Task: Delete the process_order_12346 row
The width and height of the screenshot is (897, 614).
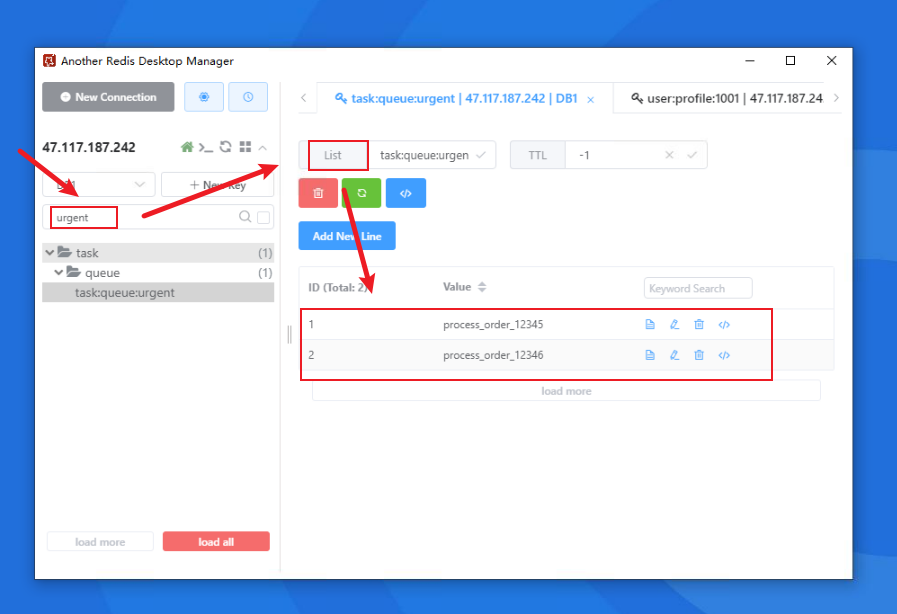Action: coord(699,355)
